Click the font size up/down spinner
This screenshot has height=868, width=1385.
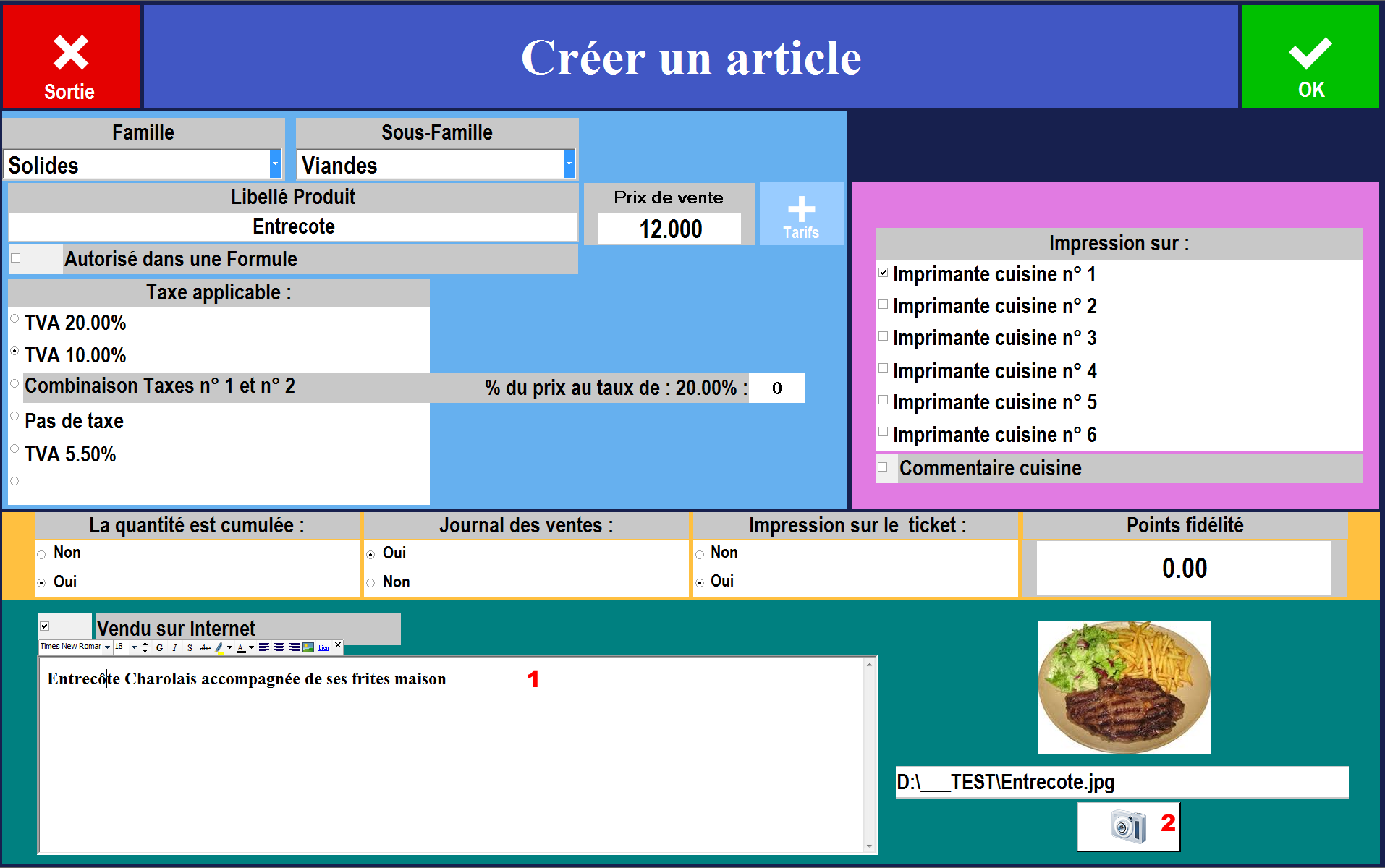[x=145, y=647]
